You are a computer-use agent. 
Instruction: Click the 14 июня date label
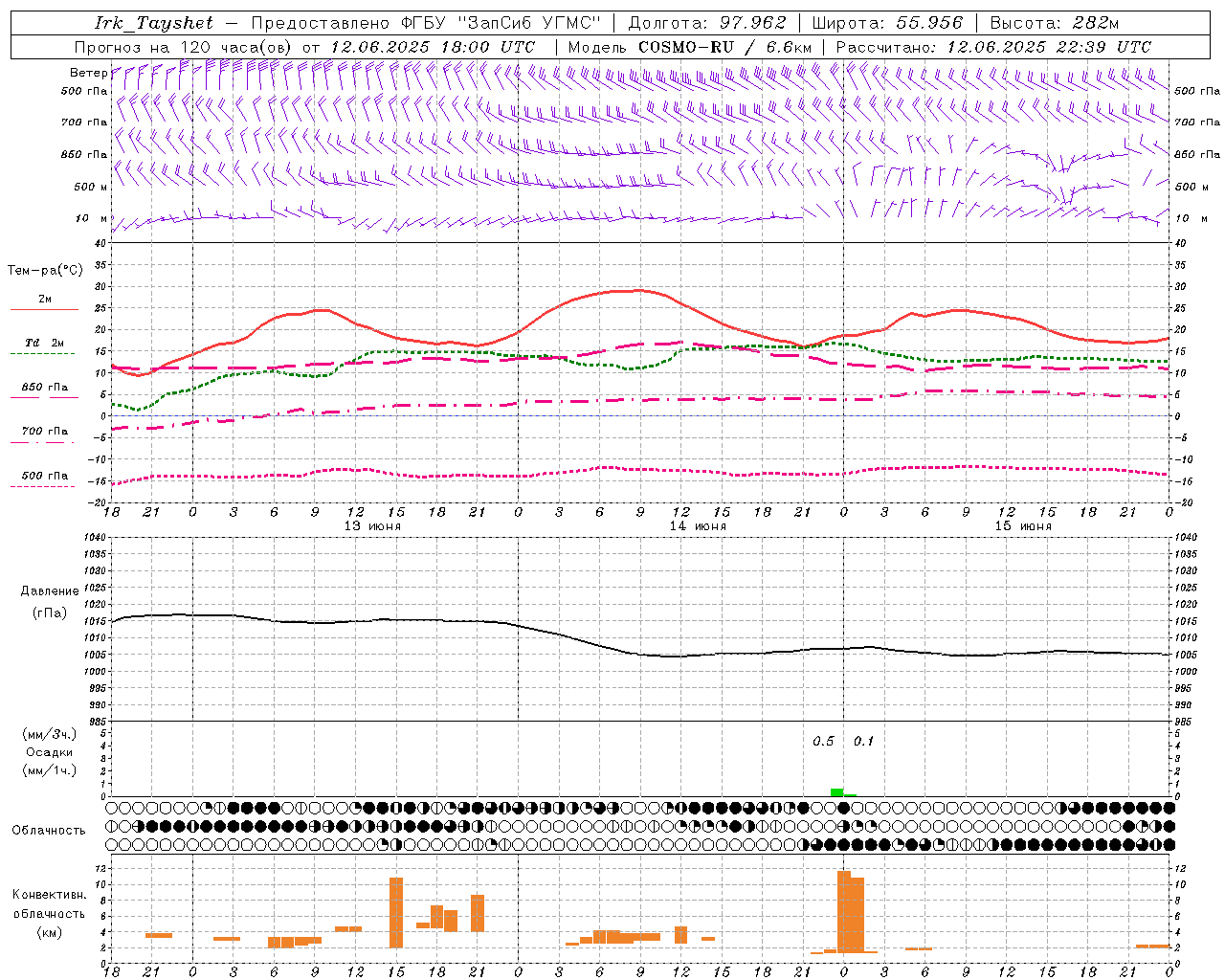click(698, 526)
